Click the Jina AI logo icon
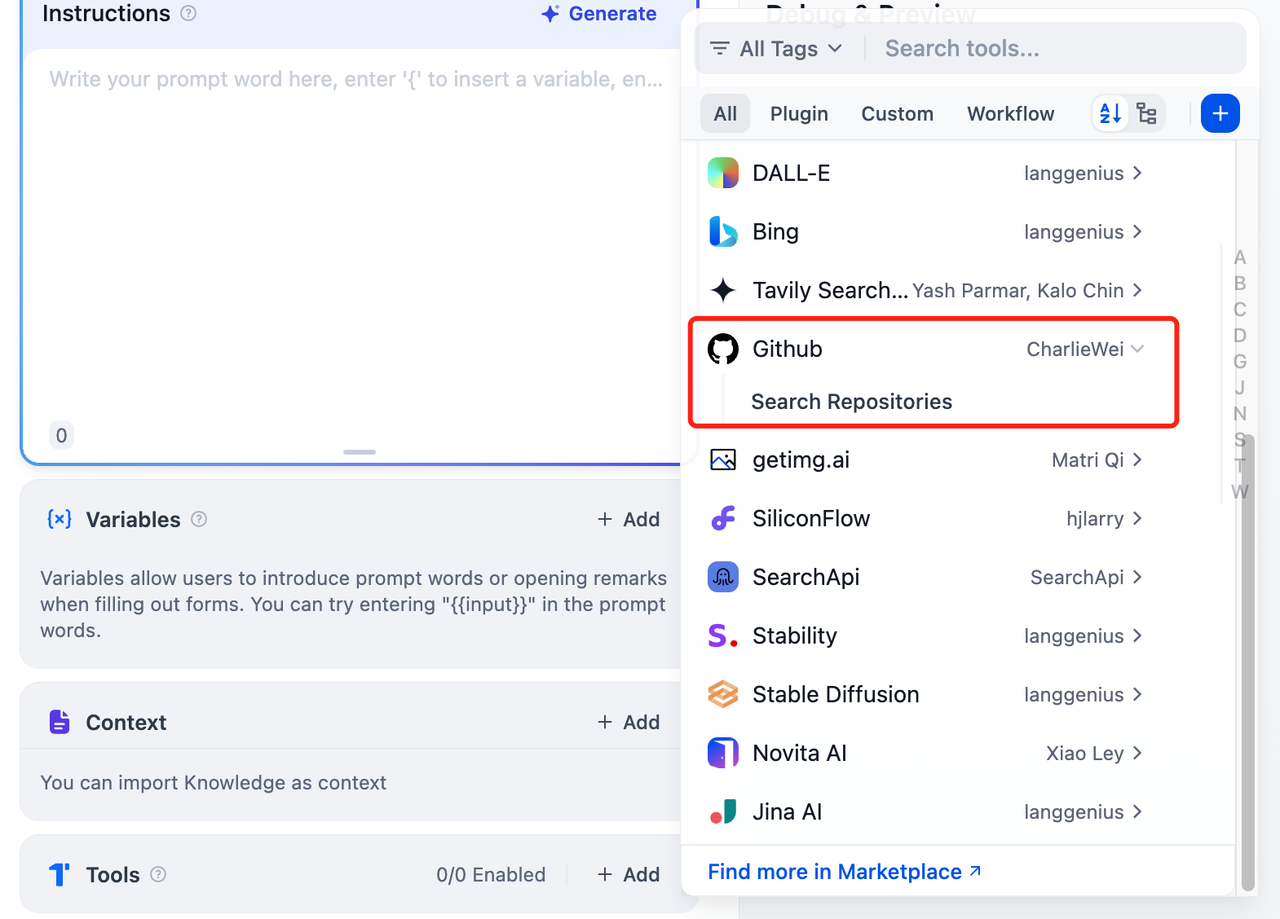The width and height of the screenshot is (1280, 919). (723, 812)
